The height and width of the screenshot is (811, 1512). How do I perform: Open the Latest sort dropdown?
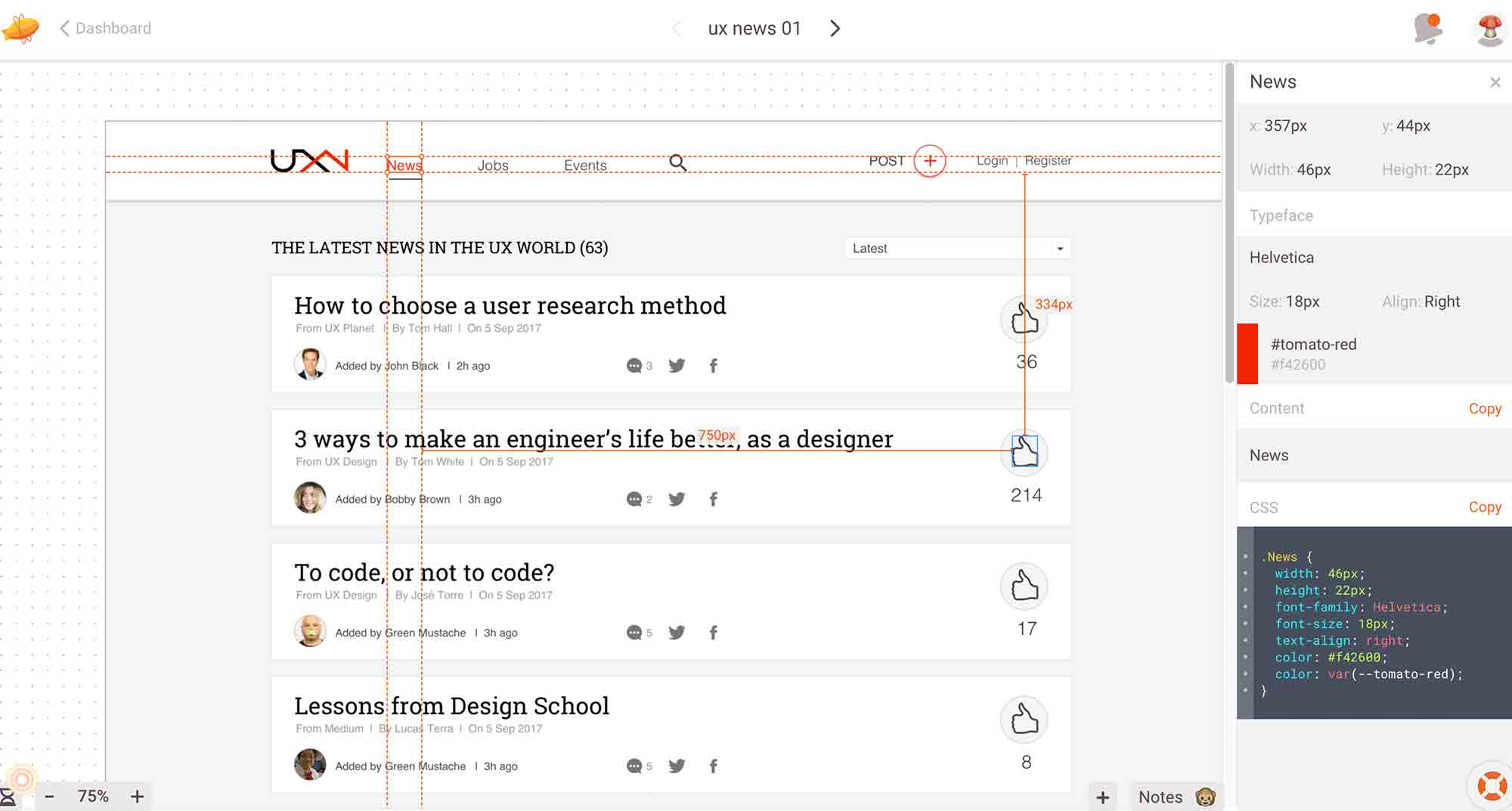(x=957, y=249)
